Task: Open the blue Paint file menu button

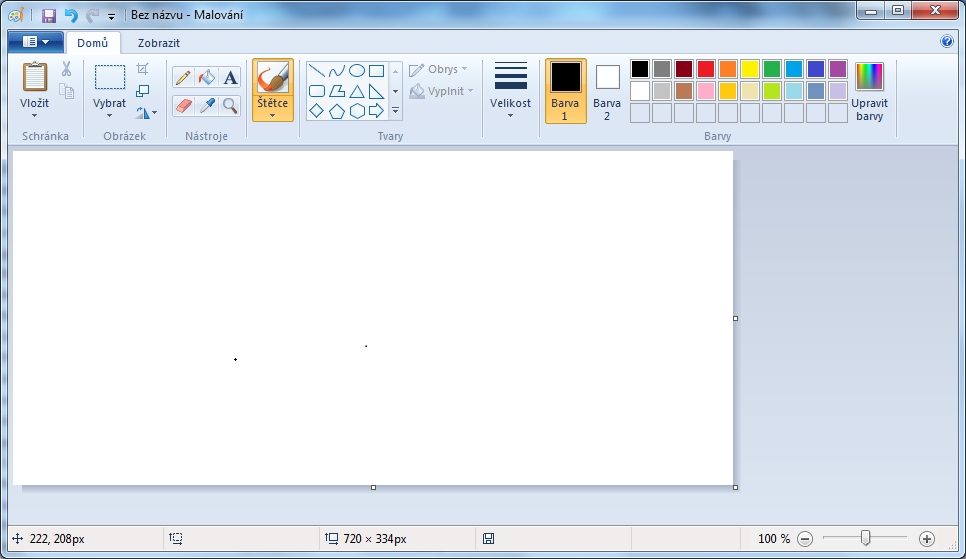Action: tap(36, 42)
